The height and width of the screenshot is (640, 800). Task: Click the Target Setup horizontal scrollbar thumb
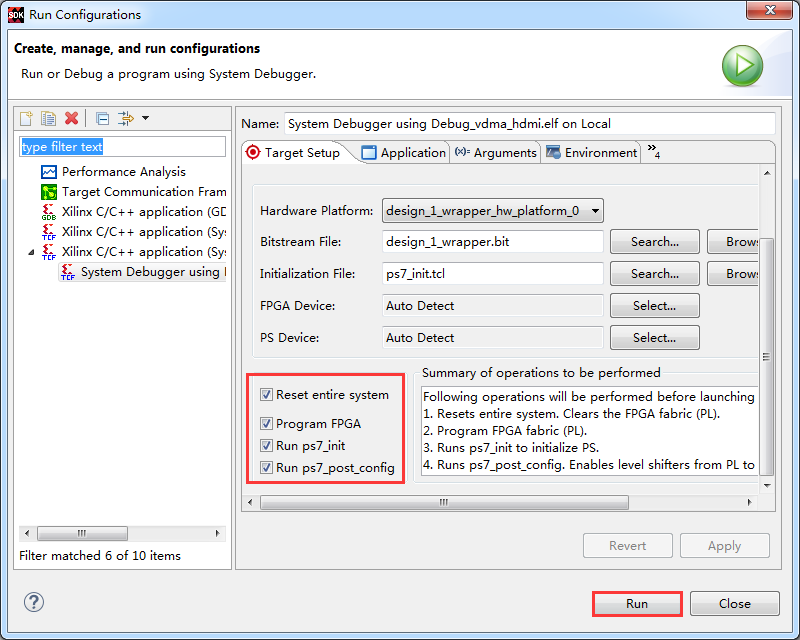tap(444, 503)
